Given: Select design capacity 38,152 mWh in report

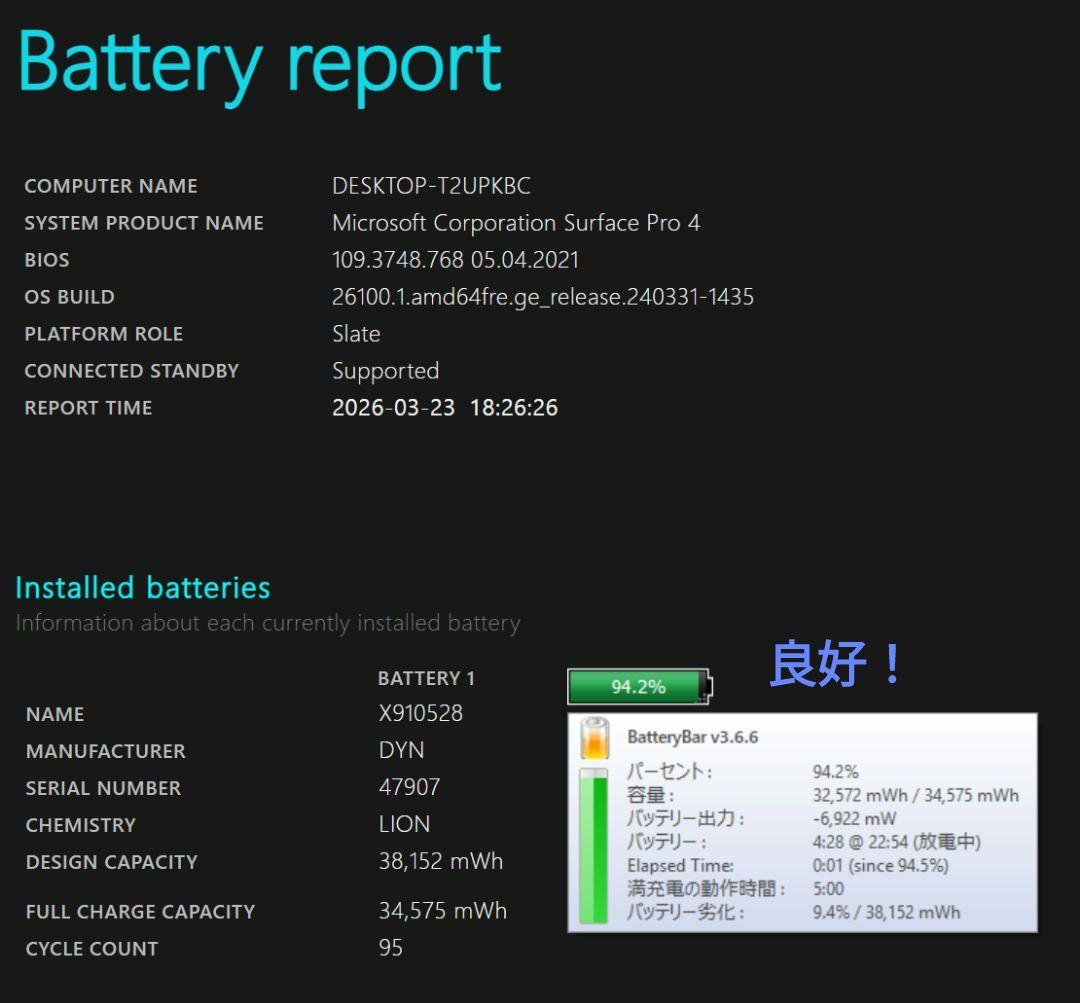Looking at the screenshot, I should tap(441, 861).
